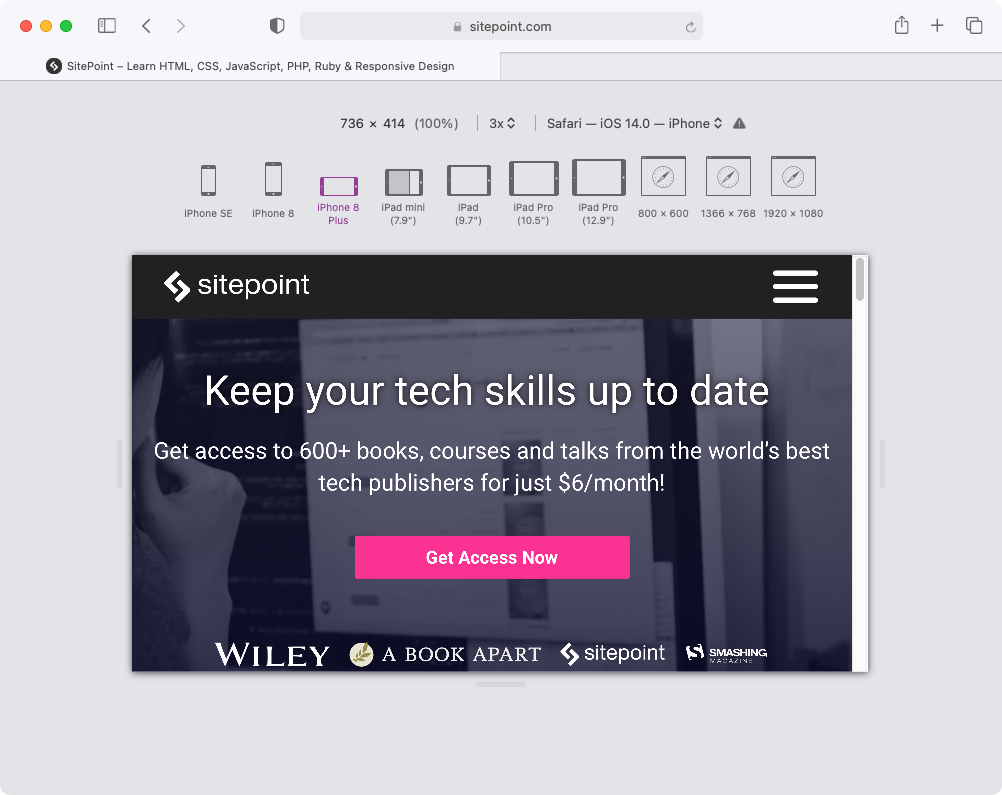Open a new tab with plus button
The height and width of the screenshot is (795, 1002).
pyautogui.click(x=937, y=26)
